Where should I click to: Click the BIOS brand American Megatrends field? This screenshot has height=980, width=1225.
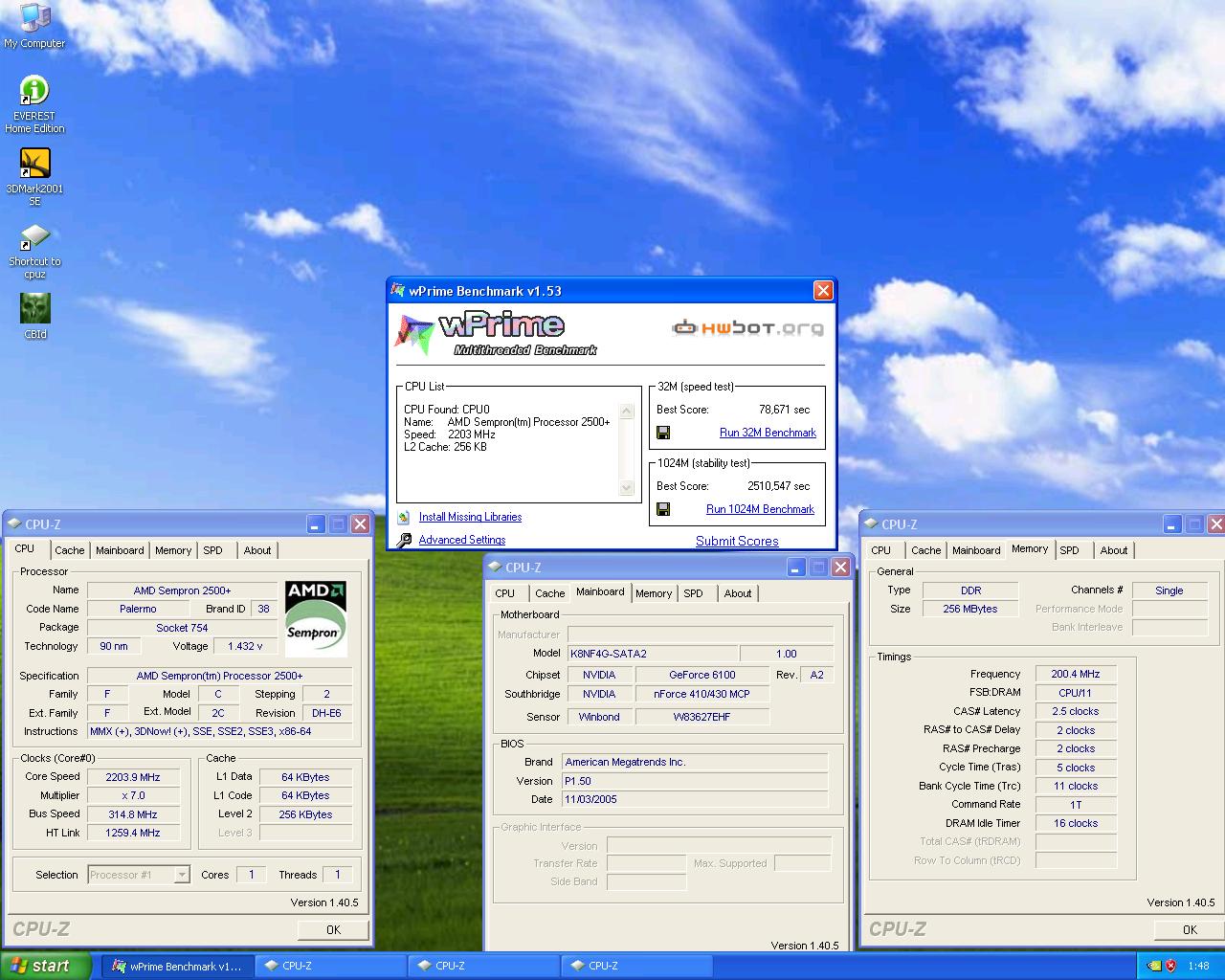pos(695,762)
